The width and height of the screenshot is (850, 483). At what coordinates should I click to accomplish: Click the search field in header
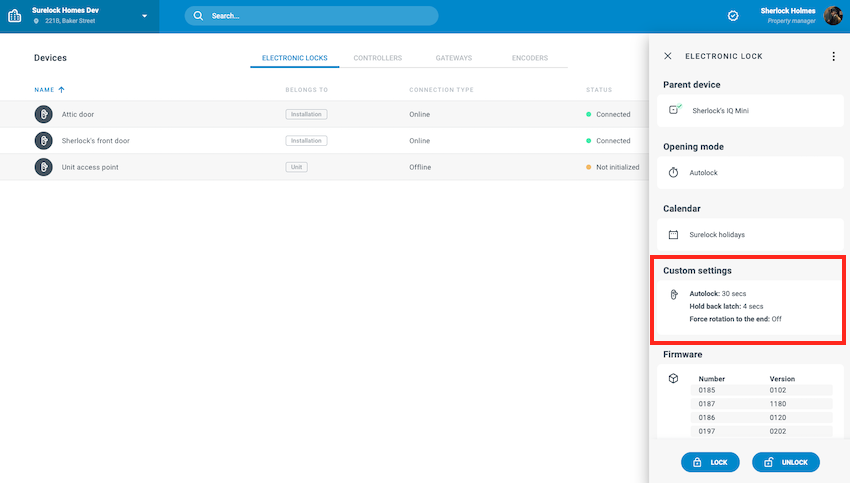tap(311, 16)
